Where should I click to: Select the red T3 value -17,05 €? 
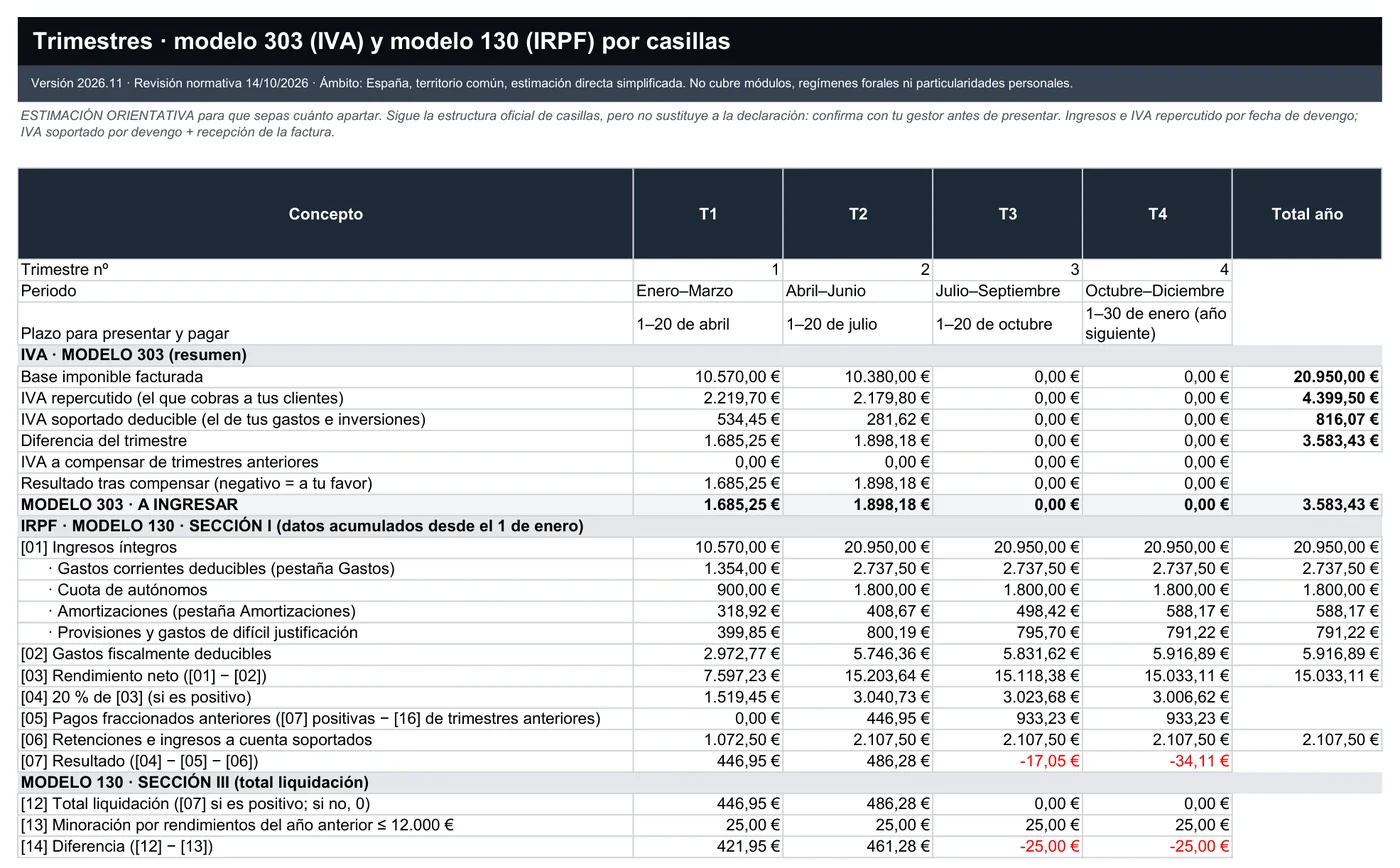(1008, 761)
